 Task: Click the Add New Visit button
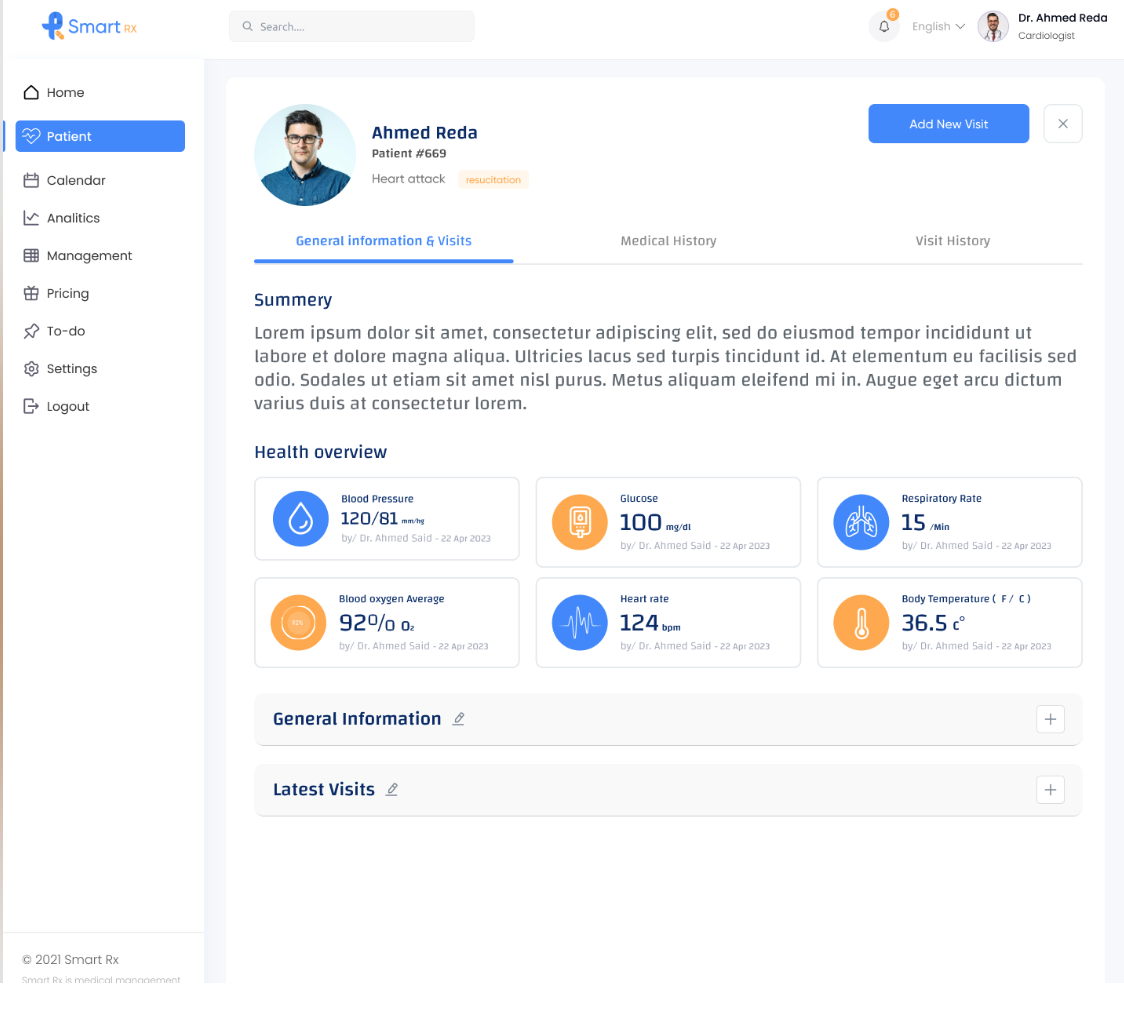tap(948, 123)
